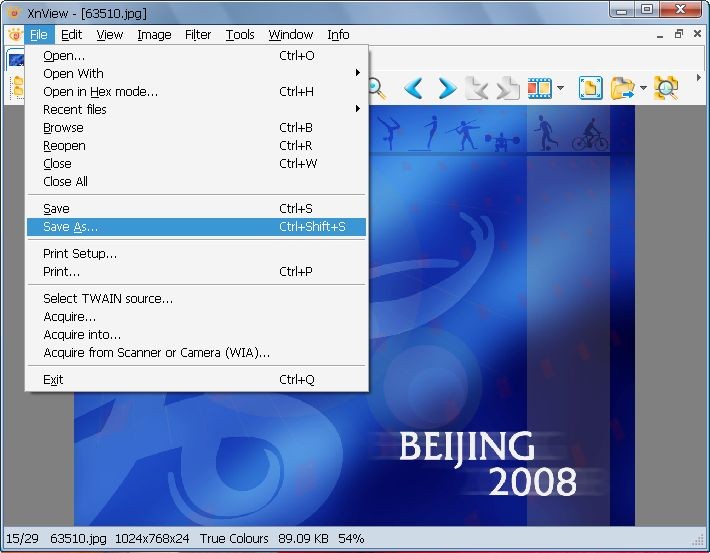
Task: Go to the previous image with the blue left arrow
Action: 413,88
